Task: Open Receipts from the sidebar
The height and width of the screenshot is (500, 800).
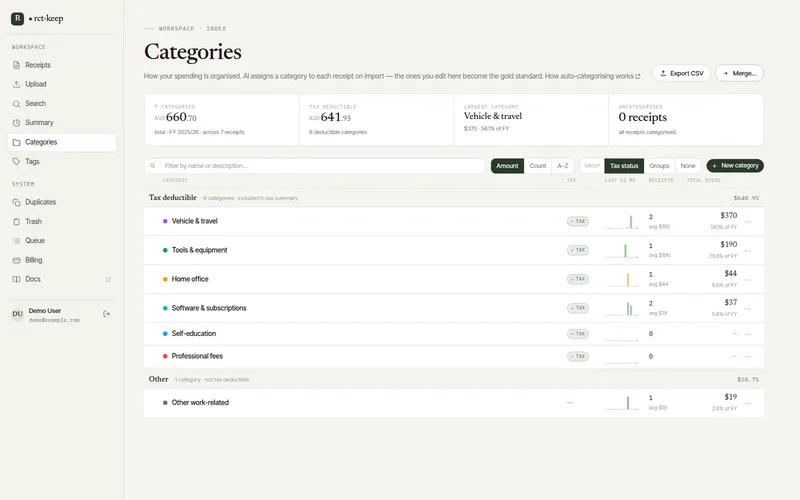Action: [62, 65]
